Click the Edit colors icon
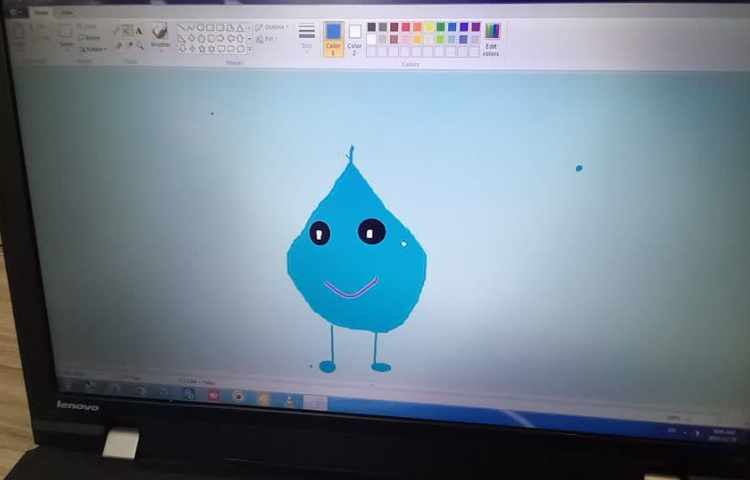Image resolution: width=750 pixels, height=480 pixels. pyautogui.click(x=491, y=37)
